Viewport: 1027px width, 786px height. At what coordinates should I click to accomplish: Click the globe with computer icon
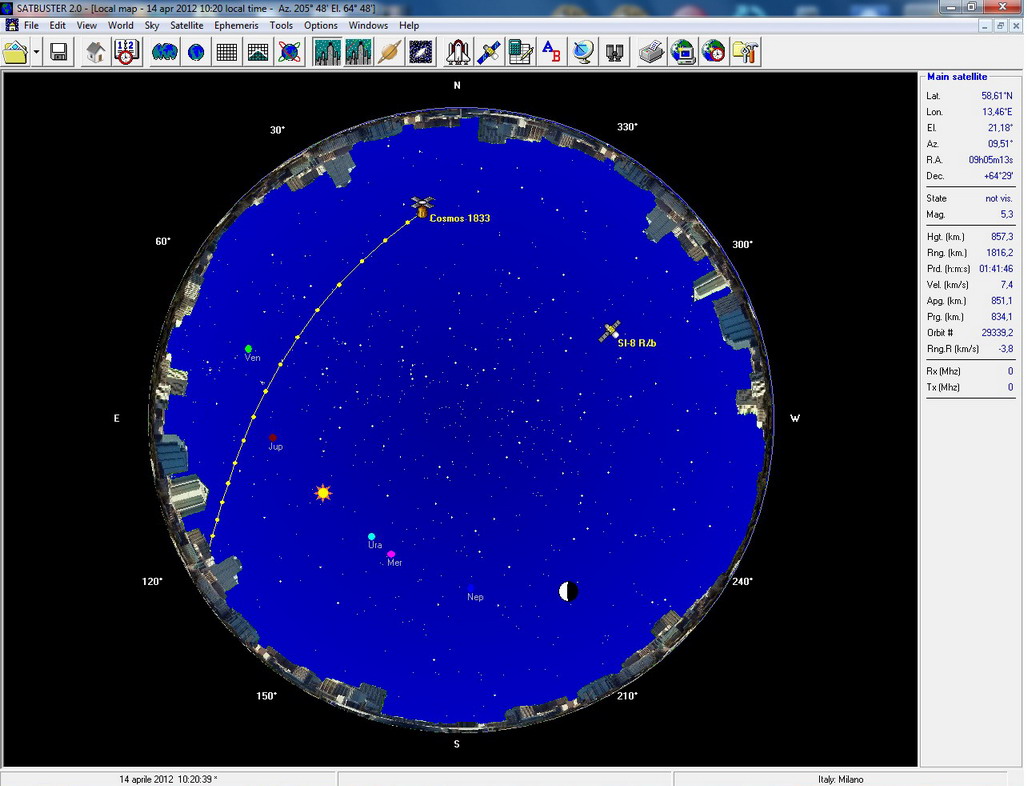coord(682,52)
